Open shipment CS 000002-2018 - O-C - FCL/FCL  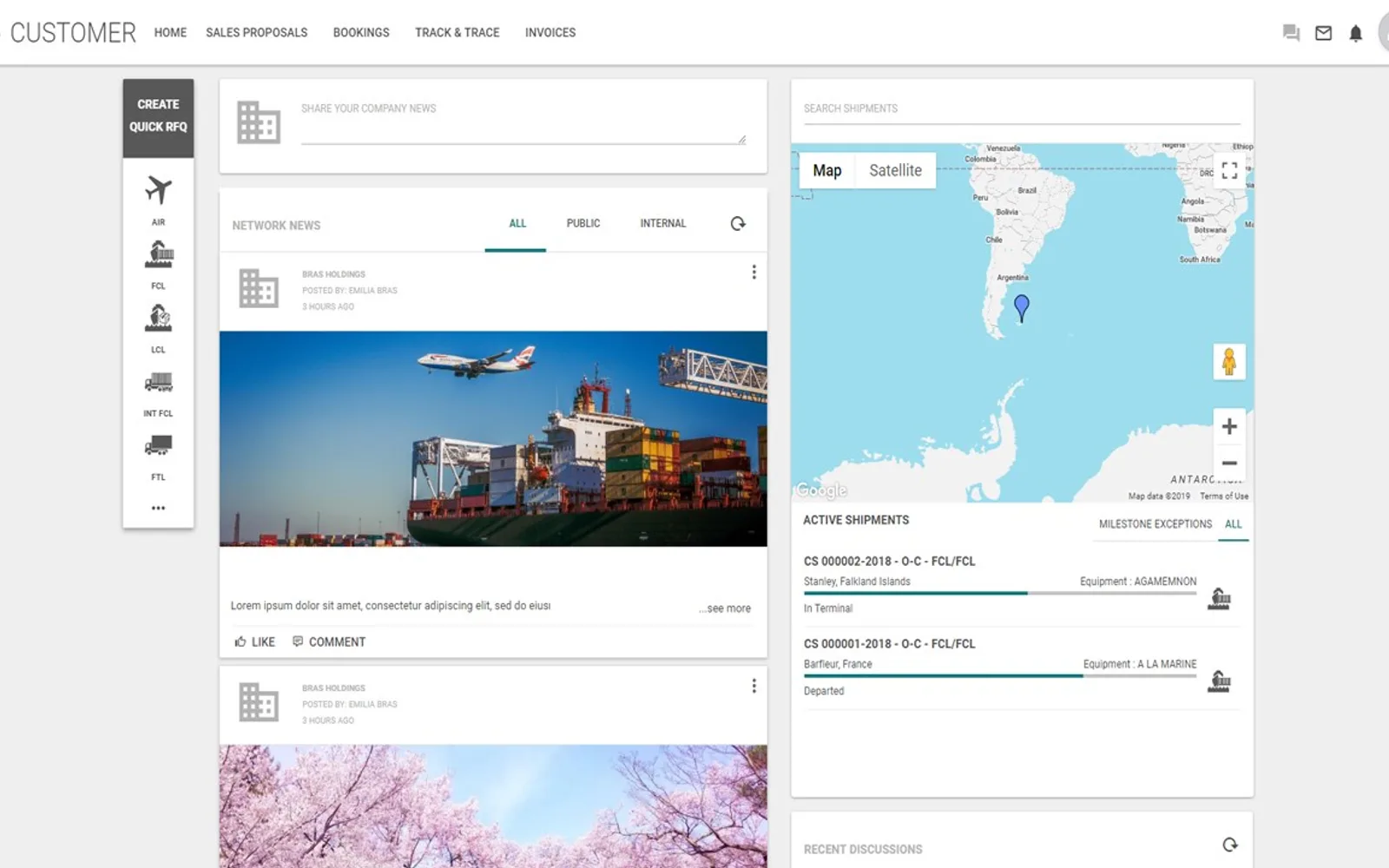889,561
